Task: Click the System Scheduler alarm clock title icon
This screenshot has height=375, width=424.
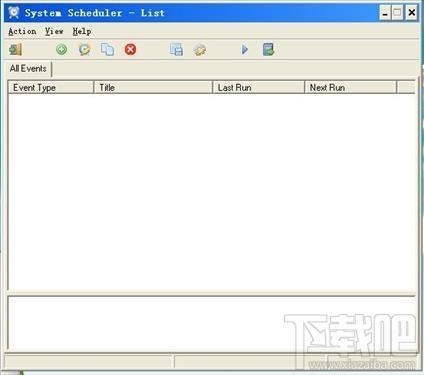Action: 14,13
